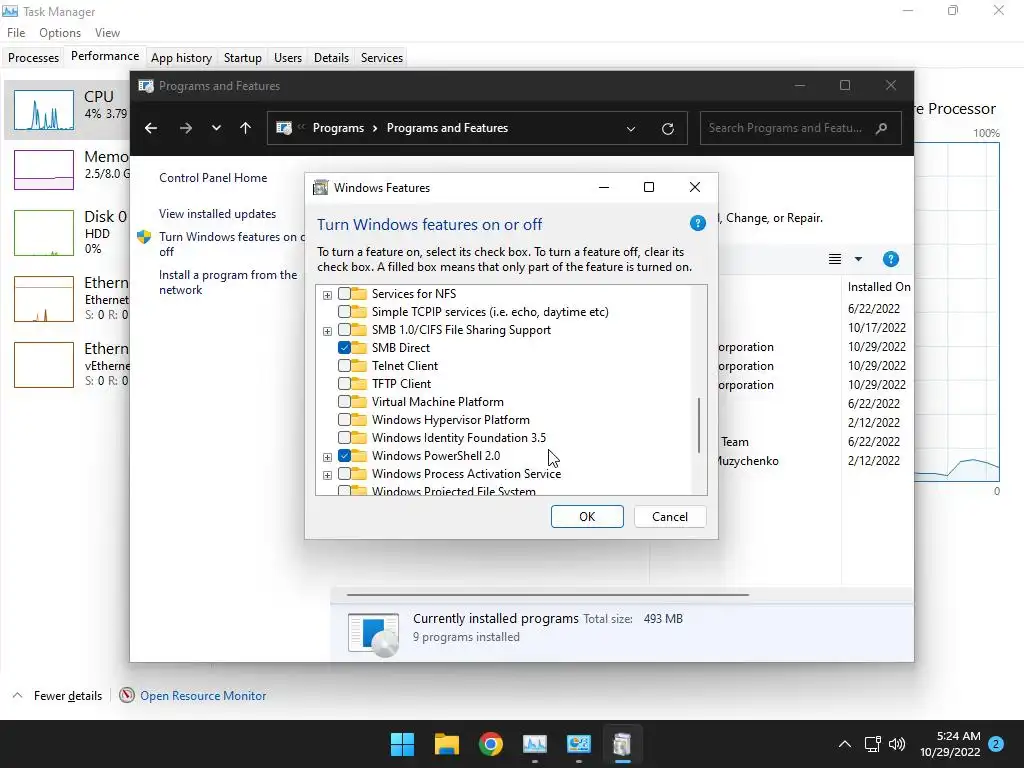Switch to the Startup tab
This screenshot has width=1024, height=768.
coord(242,57)
